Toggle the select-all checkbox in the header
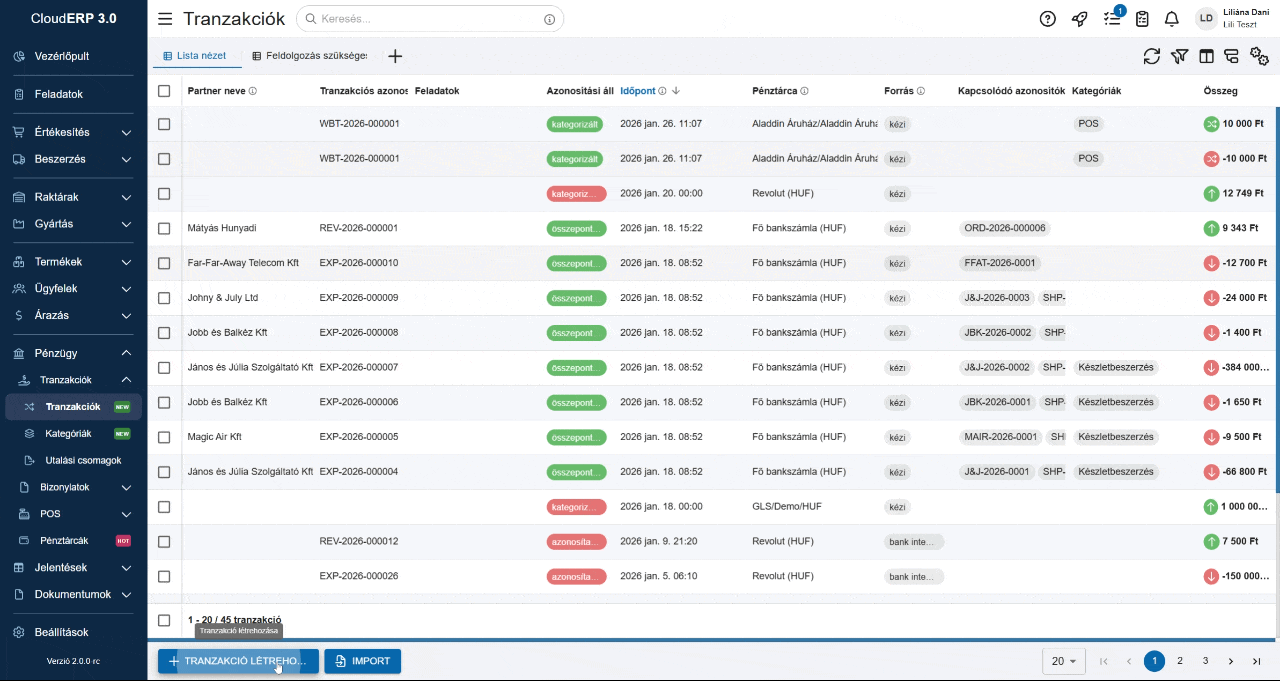Screen dimensions: 1280x681 click(x=164, y=90)
